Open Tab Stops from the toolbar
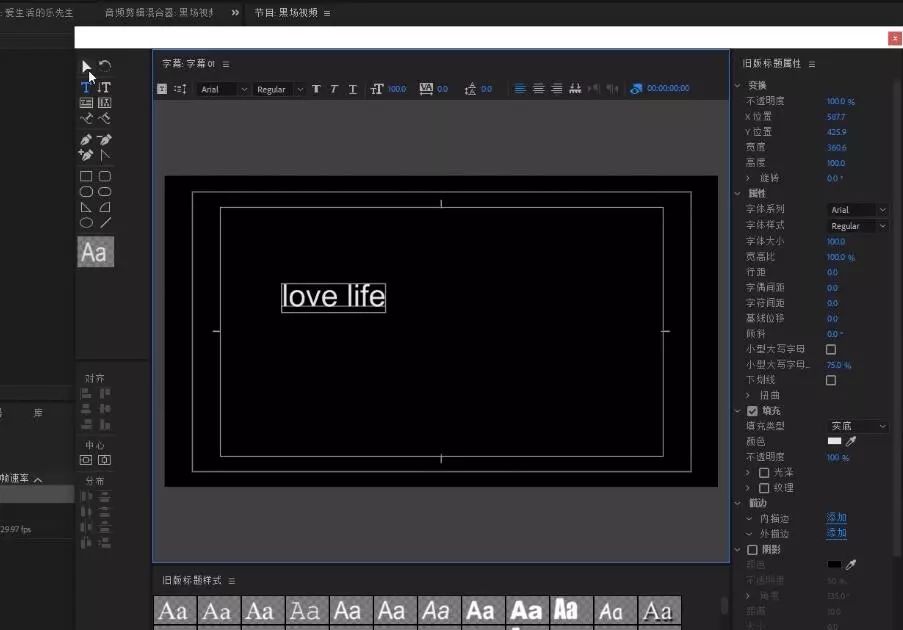Viewport: 903px width, 630px height. tap(575, 89)
